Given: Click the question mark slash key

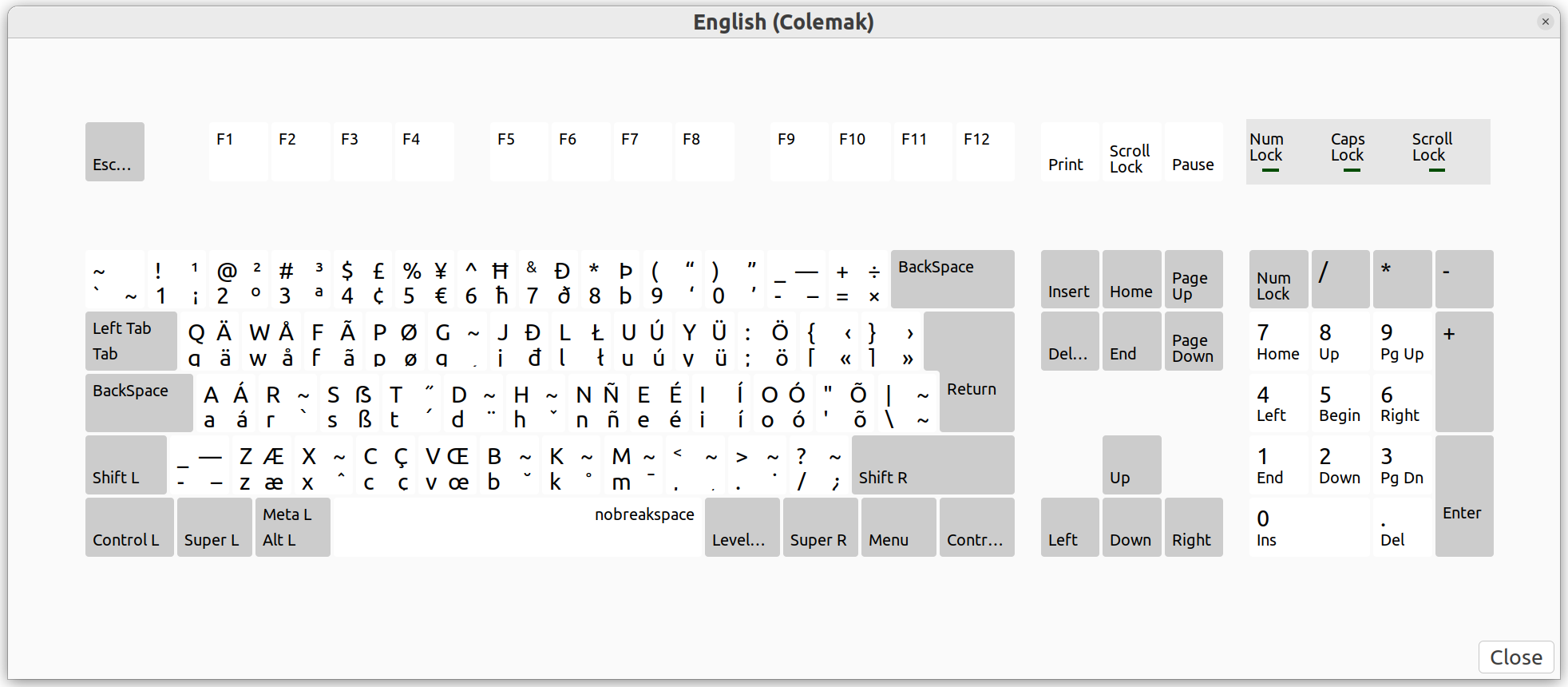Looking at the screenshot, I should tap(818, 465).
